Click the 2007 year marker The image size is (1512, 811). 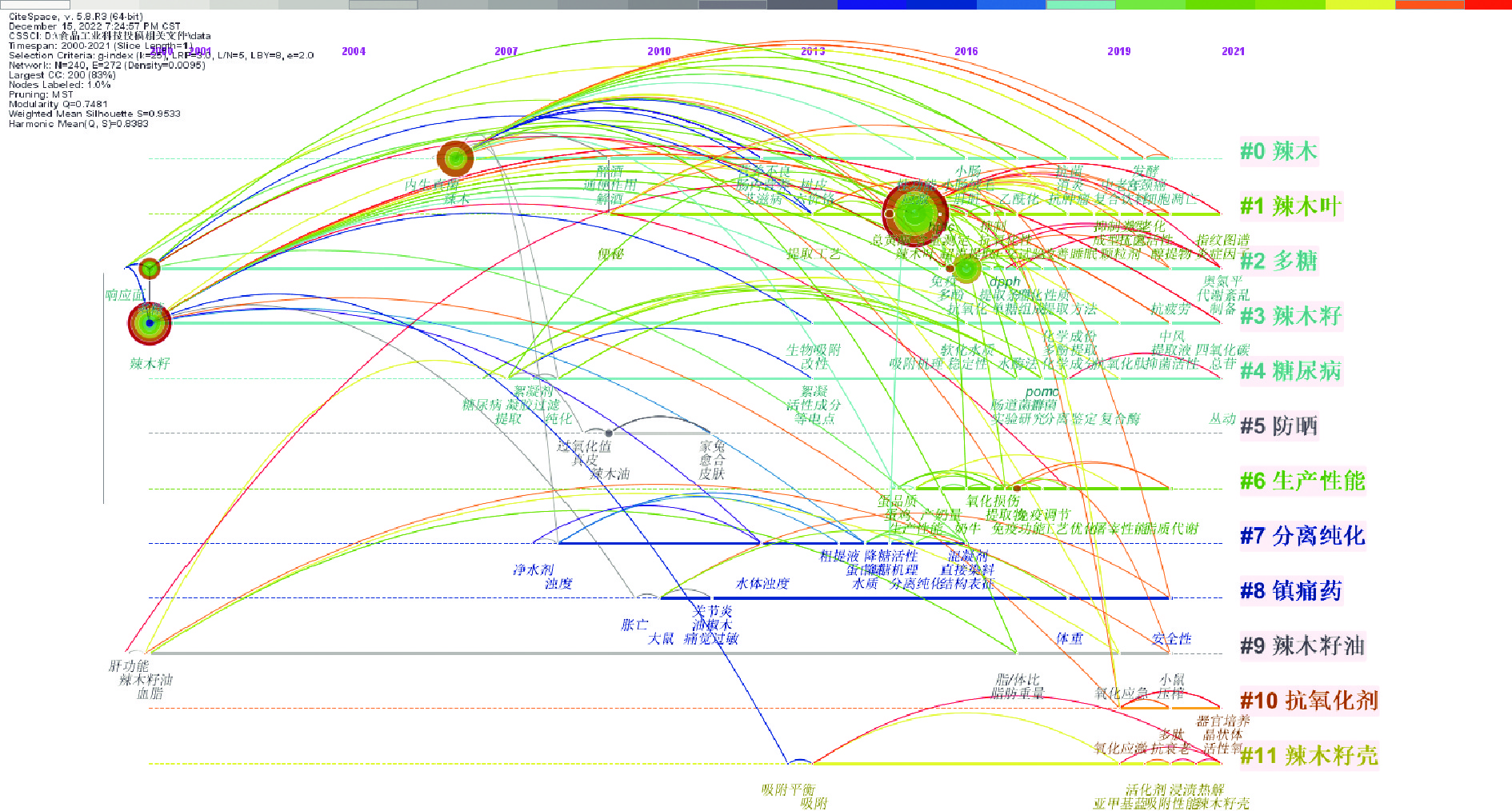click(506, 51)
